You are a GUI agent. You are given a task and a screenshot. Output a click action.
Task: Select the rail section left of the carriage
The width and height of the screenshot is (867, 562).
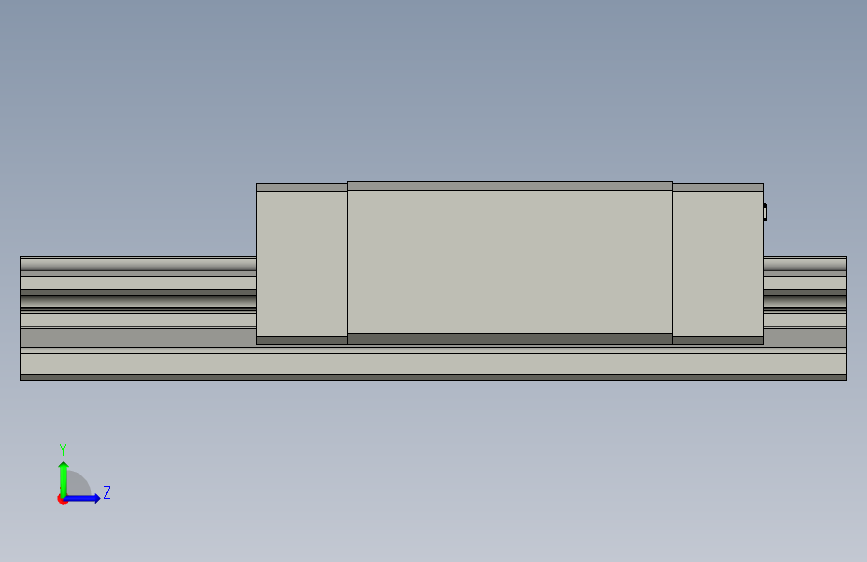click(x=138, y=301)
